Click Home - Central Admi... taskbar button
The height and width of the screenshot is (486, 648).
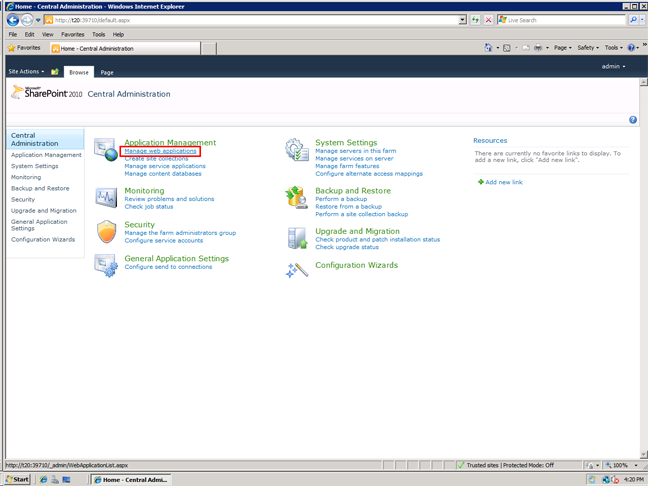coord(131,479)
